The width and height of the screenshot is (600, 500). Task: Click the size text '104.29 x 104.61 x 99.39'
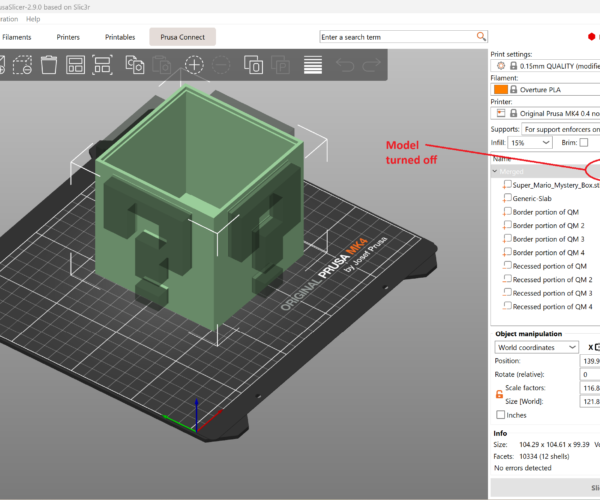point(554,445)
